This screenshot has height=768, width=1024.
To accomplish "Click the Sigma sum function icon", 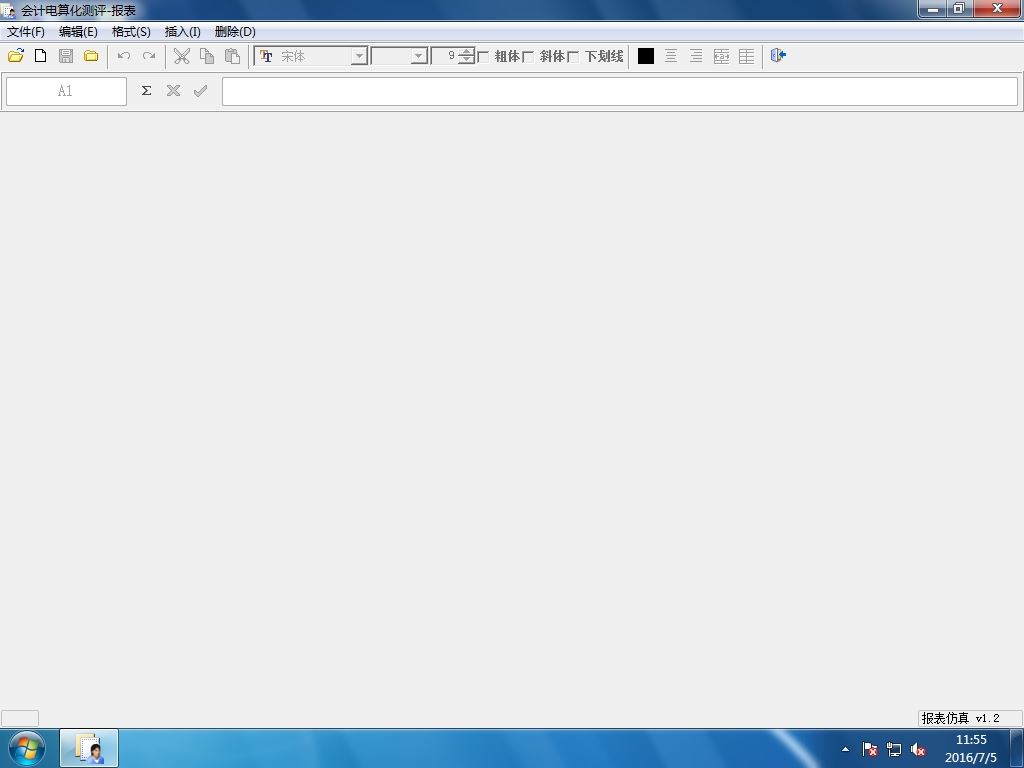I will 146,91.
